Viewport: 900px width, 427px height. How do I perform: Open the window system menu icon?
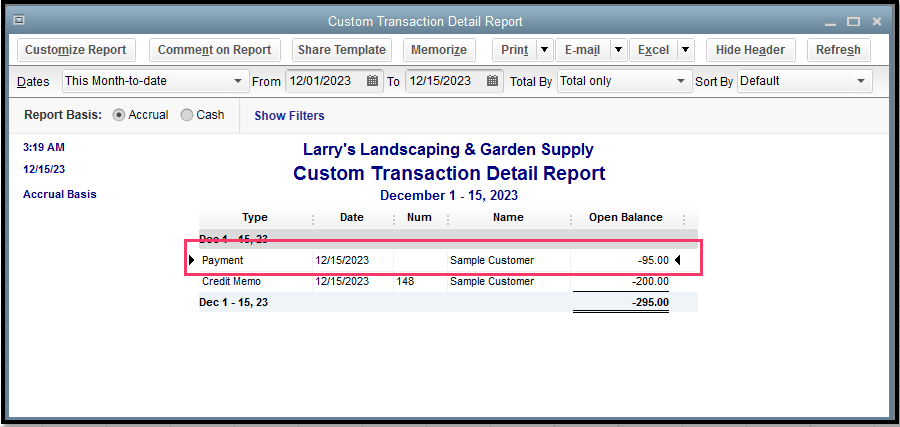[19, 20]
